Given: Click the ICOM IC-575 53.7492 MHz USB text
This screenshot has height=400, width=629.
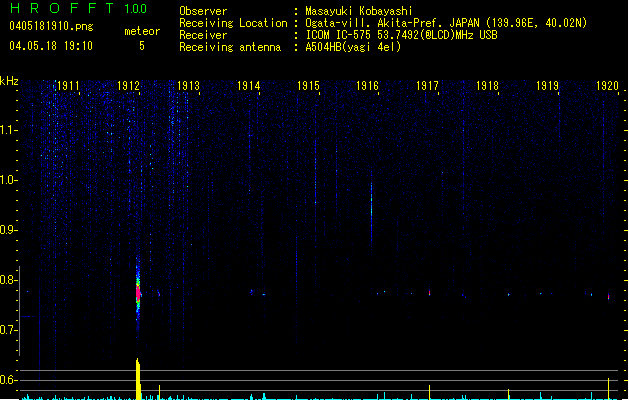Looking at the screenshot, I should coord(401,35).
